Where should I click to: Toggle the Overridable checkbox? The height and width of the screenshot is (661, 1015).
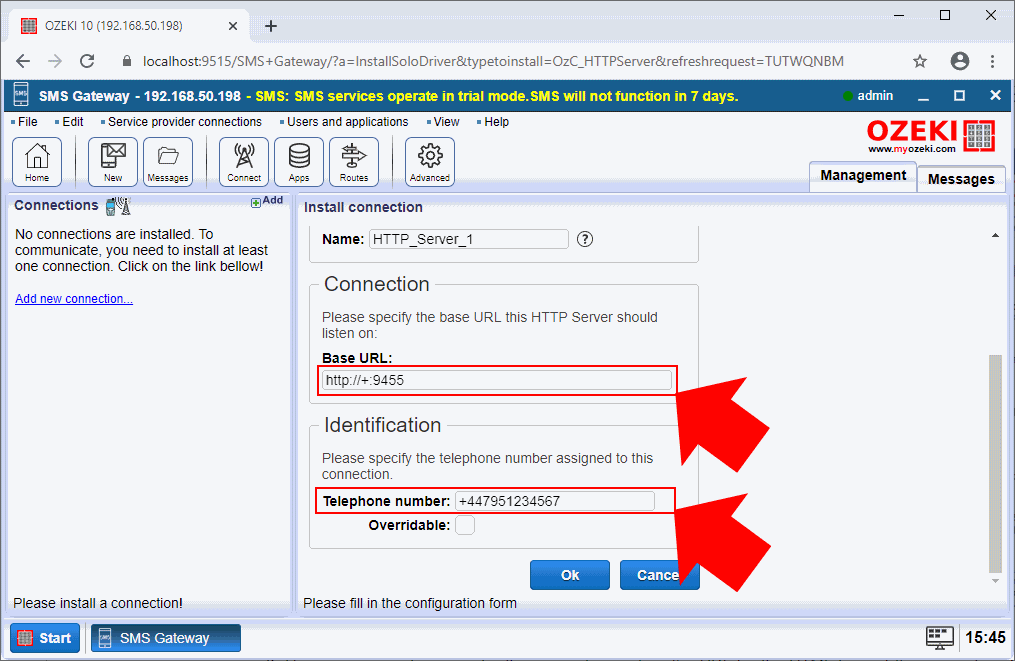pyautogui.click(x=465, y=525)
